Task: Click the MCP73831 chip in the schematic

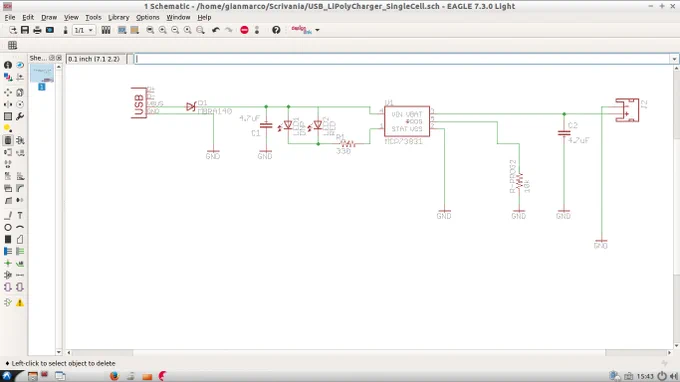Action: 407,121
